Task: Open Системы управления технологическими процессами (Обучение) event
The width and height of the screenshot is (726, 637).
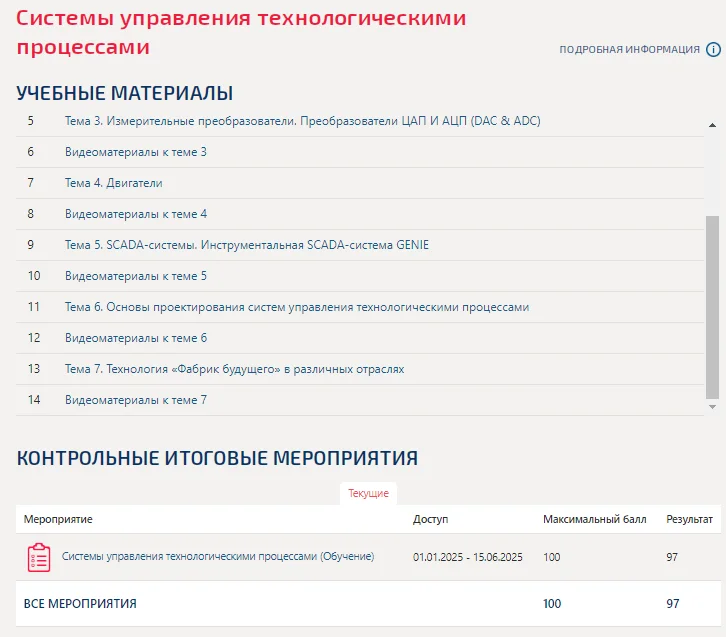Action: point(218,556)
